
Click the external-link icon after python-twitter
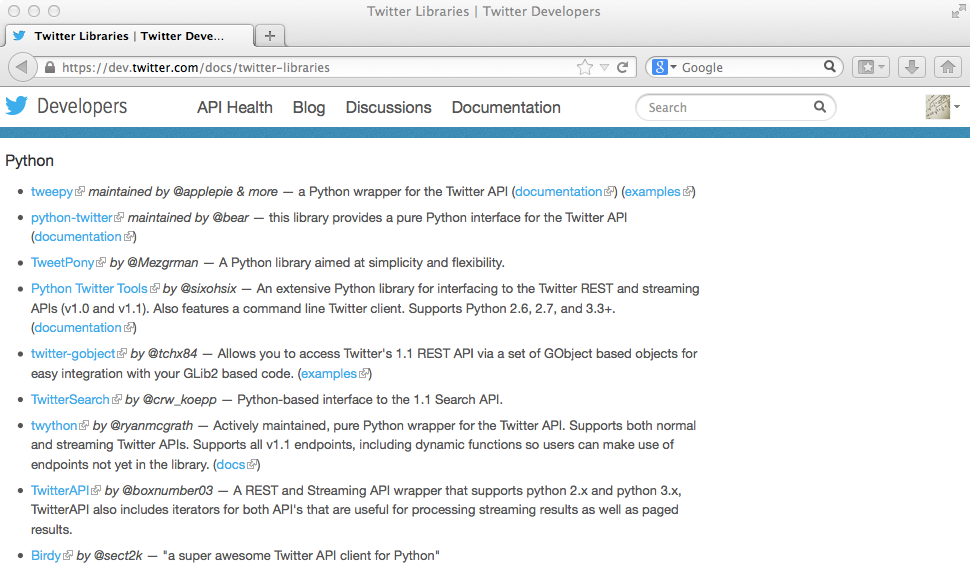[119, 218]
